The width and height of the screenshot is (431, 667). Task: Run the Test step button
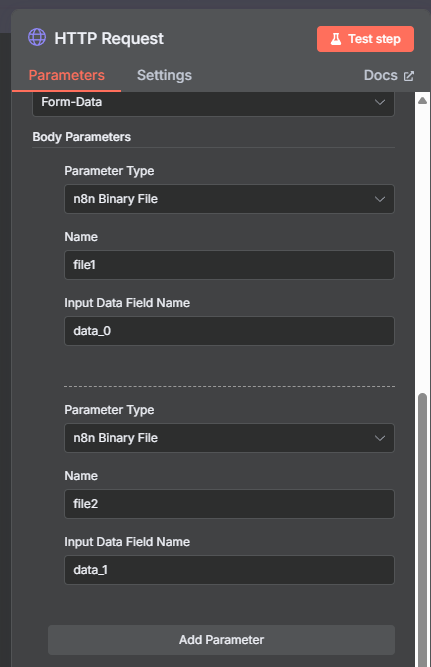tap(365, 39)
